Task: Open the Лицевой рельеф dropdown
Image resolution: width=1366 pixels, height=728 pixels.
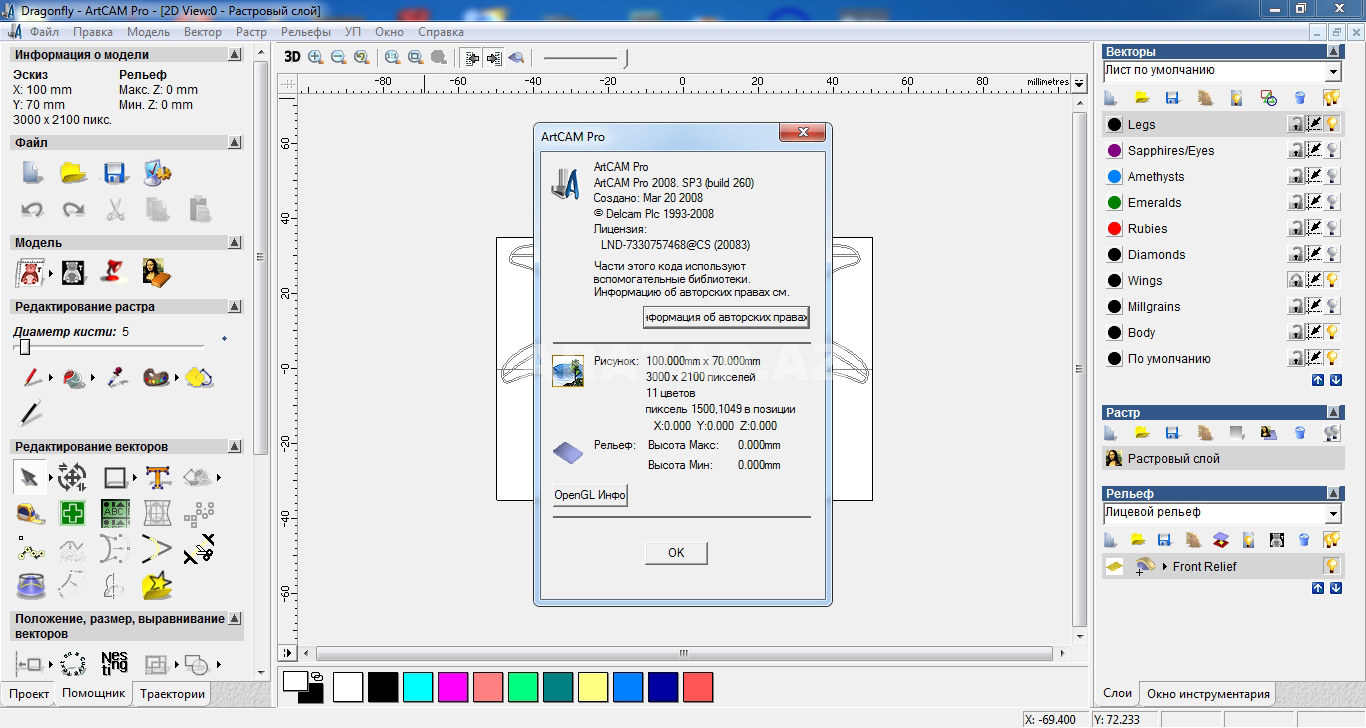Action: 1333,514
